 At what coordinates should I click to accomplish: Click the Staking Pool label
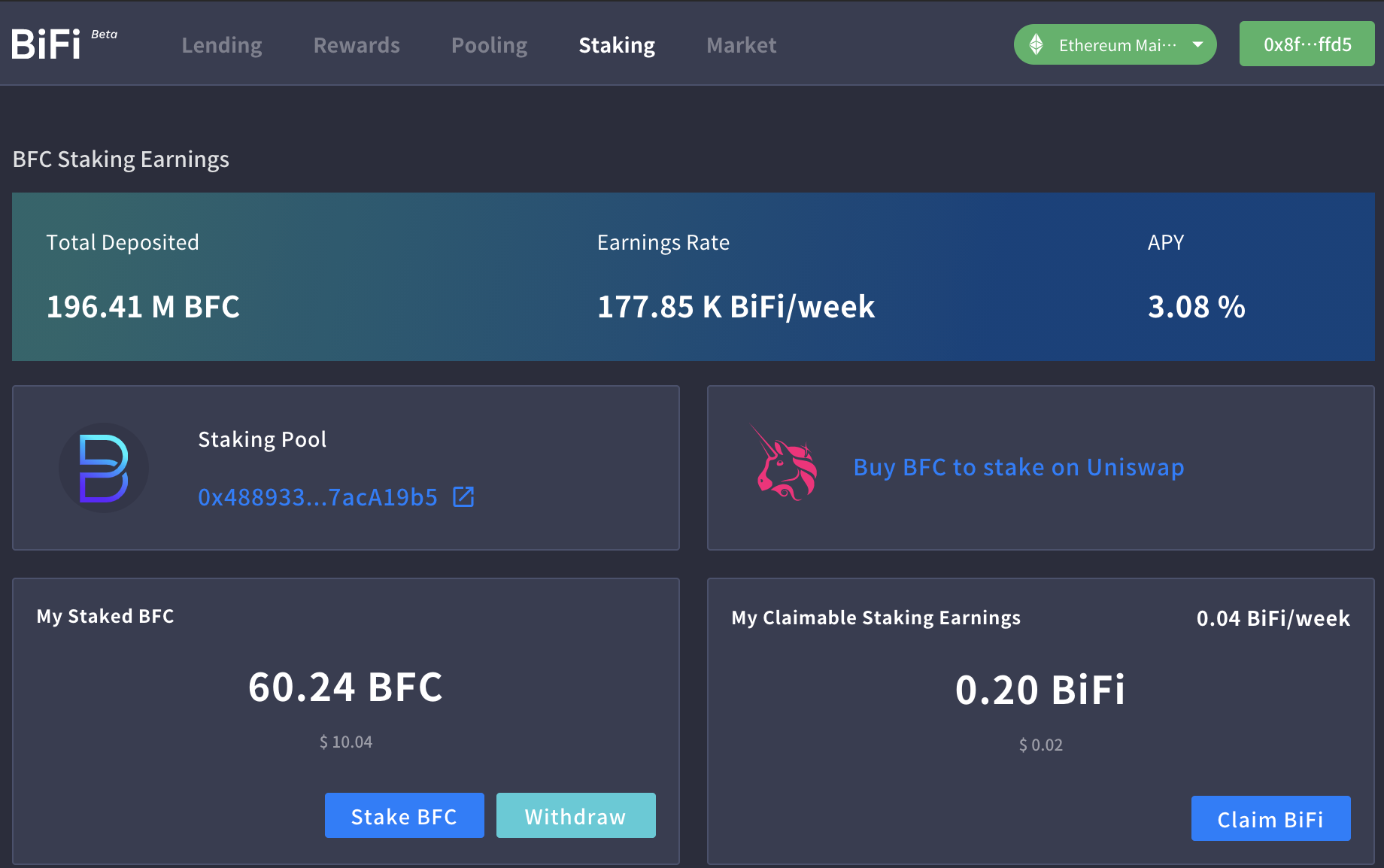263,439
